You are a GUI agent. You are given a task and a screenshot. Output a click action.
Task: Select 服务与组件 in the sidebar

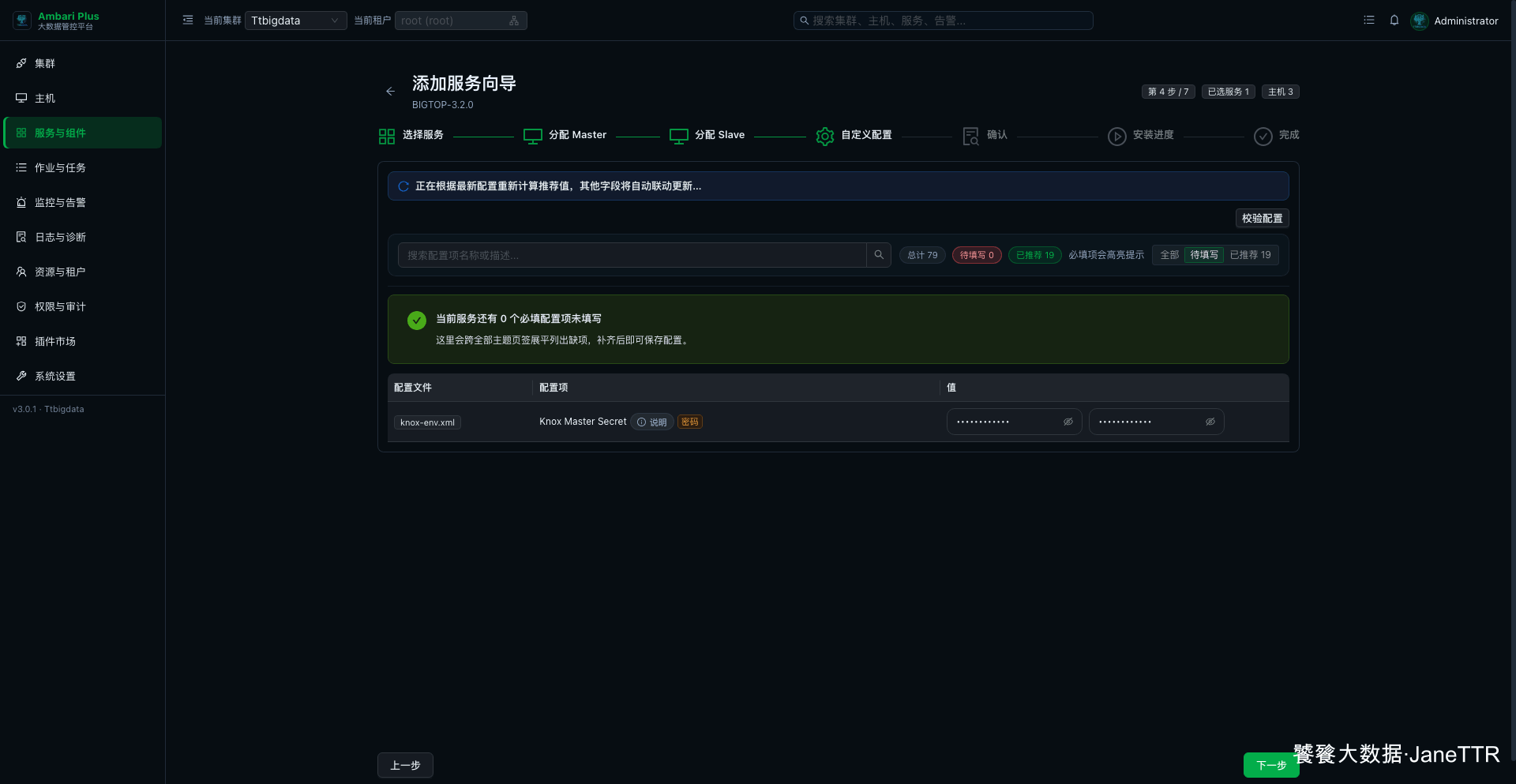(x=83, y=133)
